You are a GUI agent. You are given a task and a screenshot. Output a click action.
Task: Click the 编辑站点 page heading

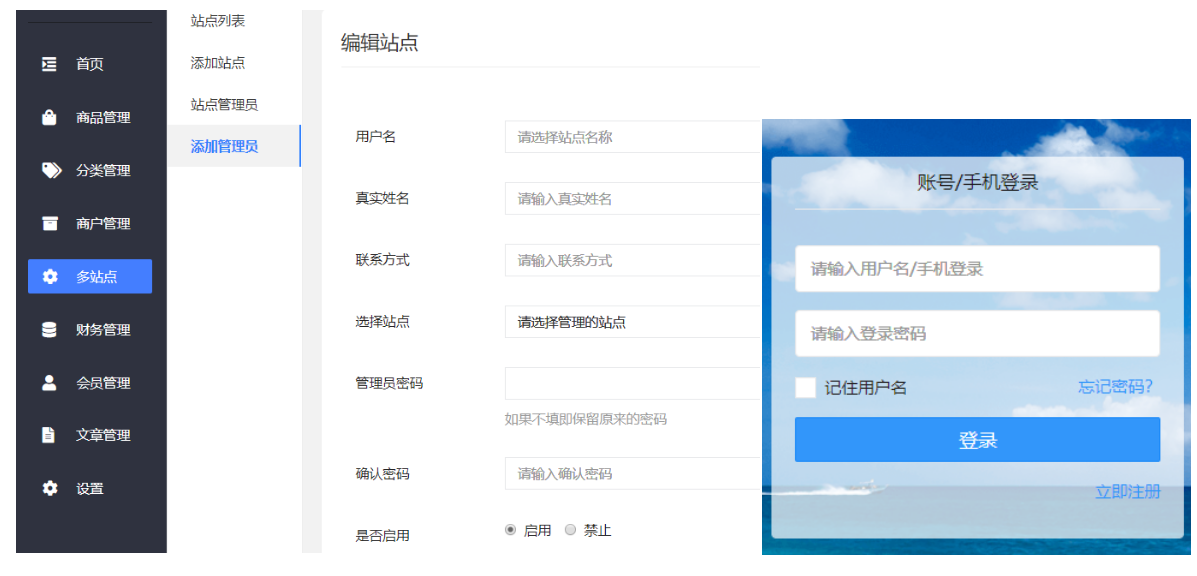point(379,43)
